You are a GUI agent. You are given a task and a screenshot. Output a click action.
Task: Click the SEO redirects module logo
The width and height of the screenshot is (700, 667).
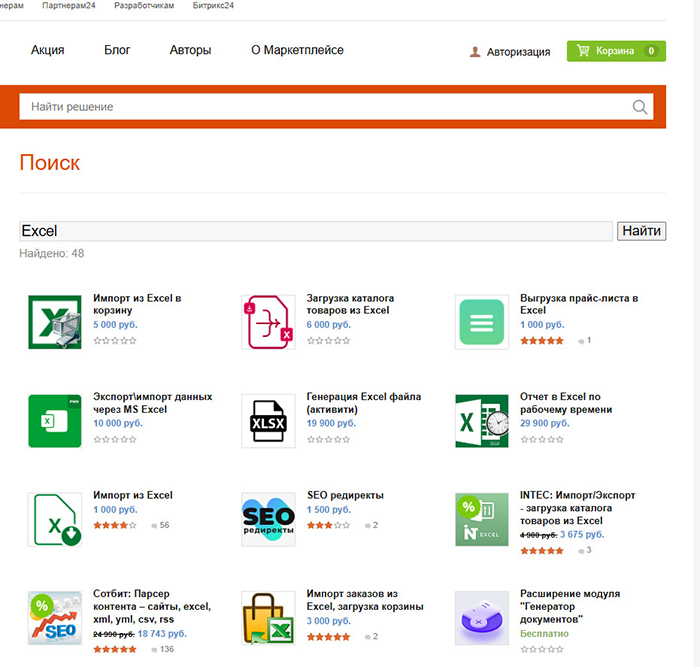point(268,519)
